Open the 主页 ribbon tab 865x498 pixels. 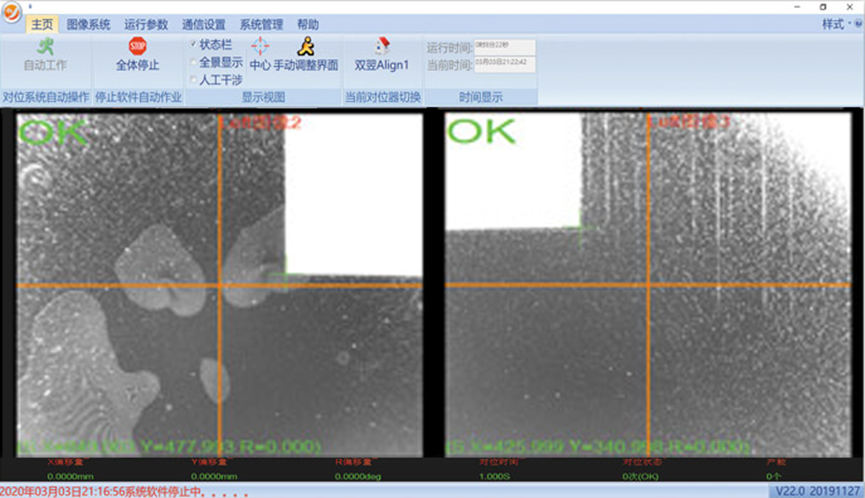(x=43, y=24)
